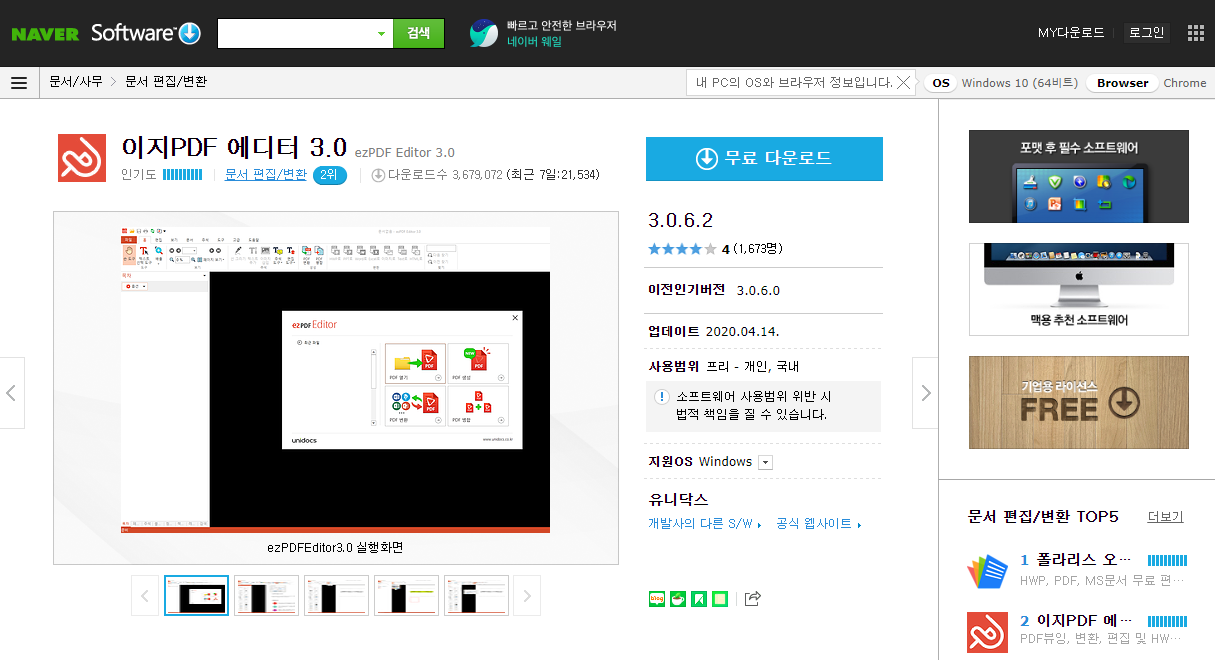Open 문서 편집/변환 category link under title
Image resolution: width=1215 pixels, height=660 pixels.
pyautogui.click(x=266, y=175)
